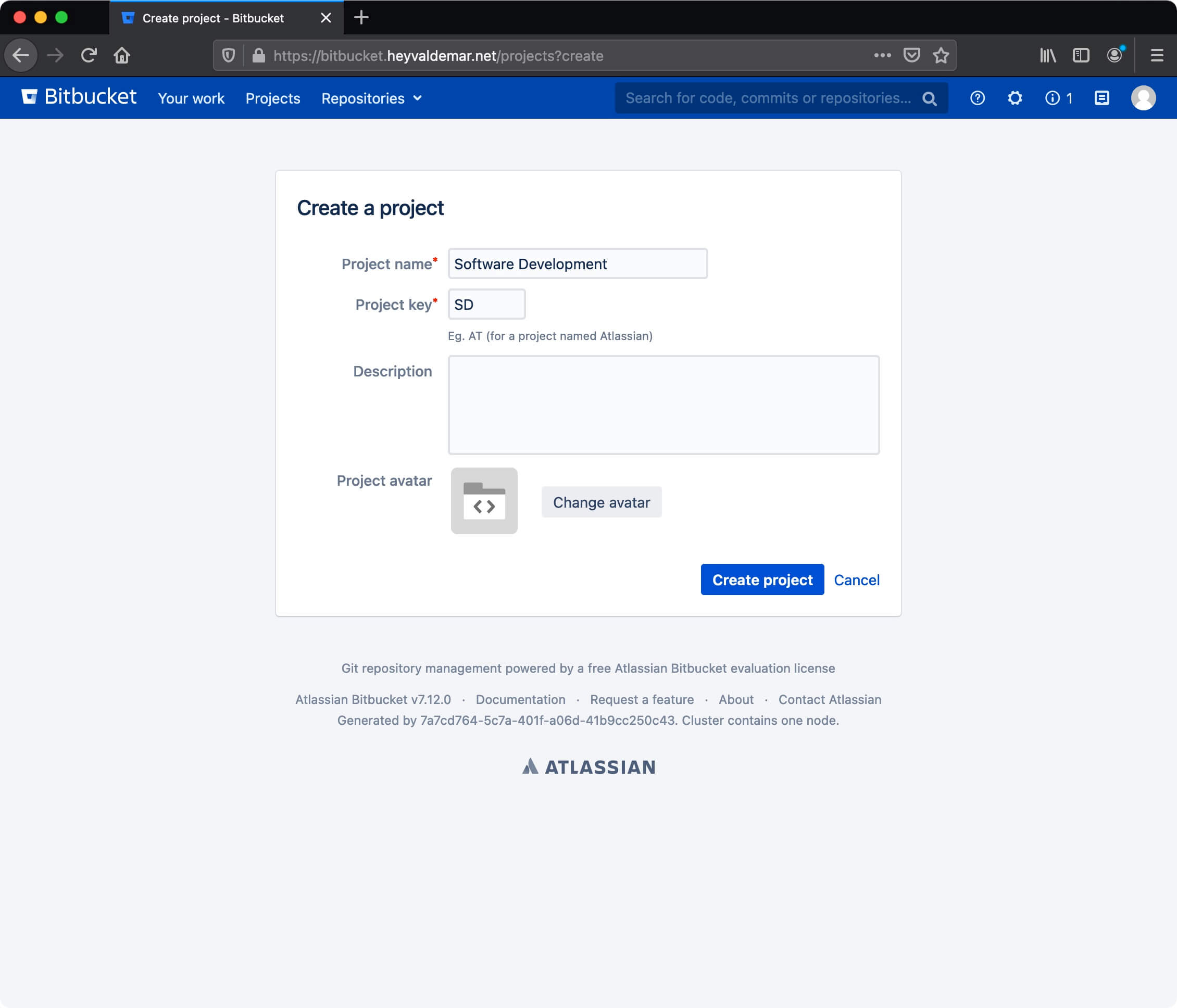Select the Projects menu item
The width and height of the screenshot is (1177, 1008).
coord(272,97)
